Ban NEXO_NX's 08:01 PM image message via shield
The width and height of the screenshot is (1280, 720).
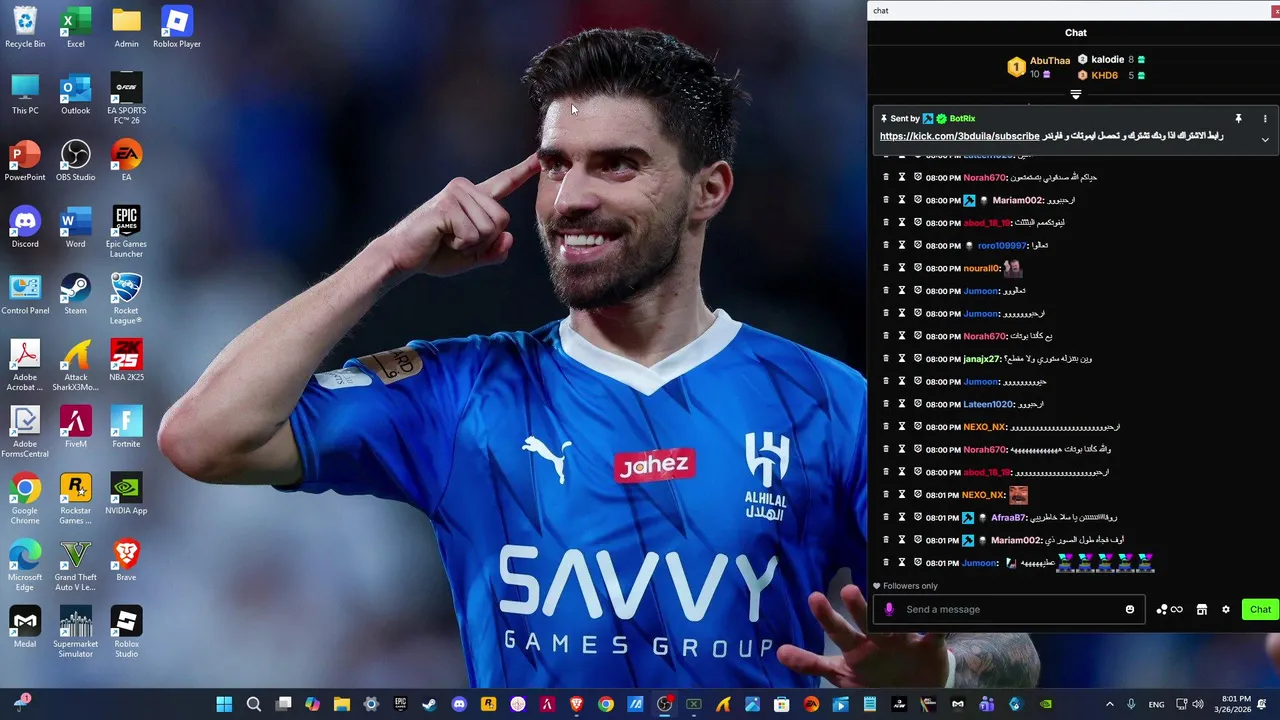[918, 494]
